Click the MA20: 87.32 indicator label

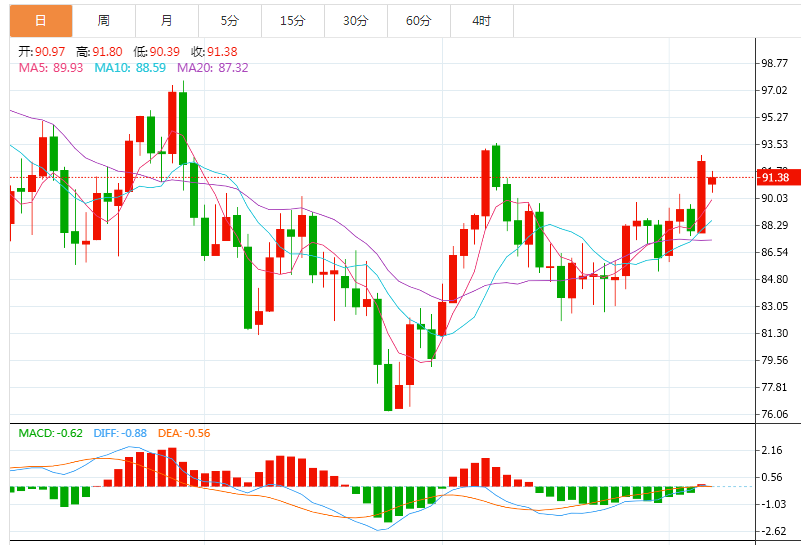pos(213,67)
